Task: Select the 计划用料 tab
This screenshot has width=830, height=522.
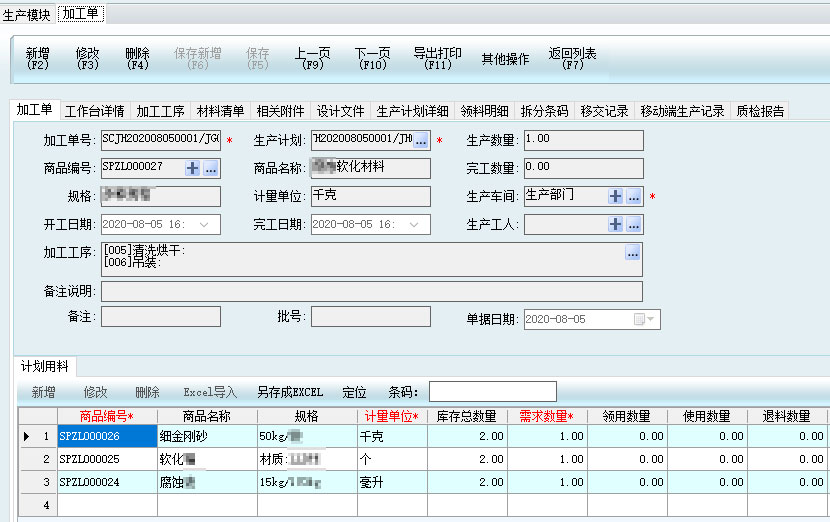Action: coord(44,366)
